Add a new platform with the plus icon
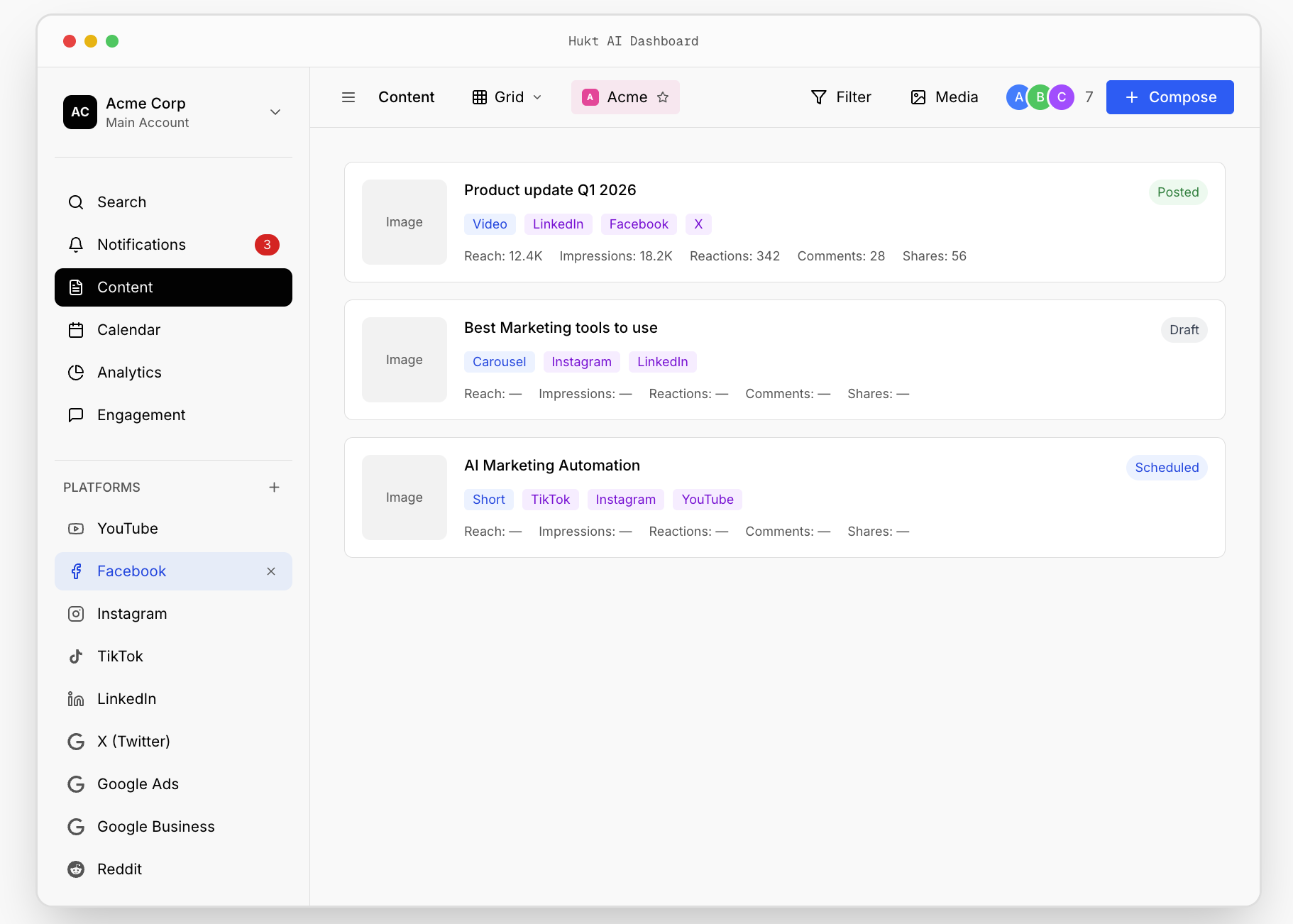Viewport: 1293px width, 924px height. coord(275,487)
